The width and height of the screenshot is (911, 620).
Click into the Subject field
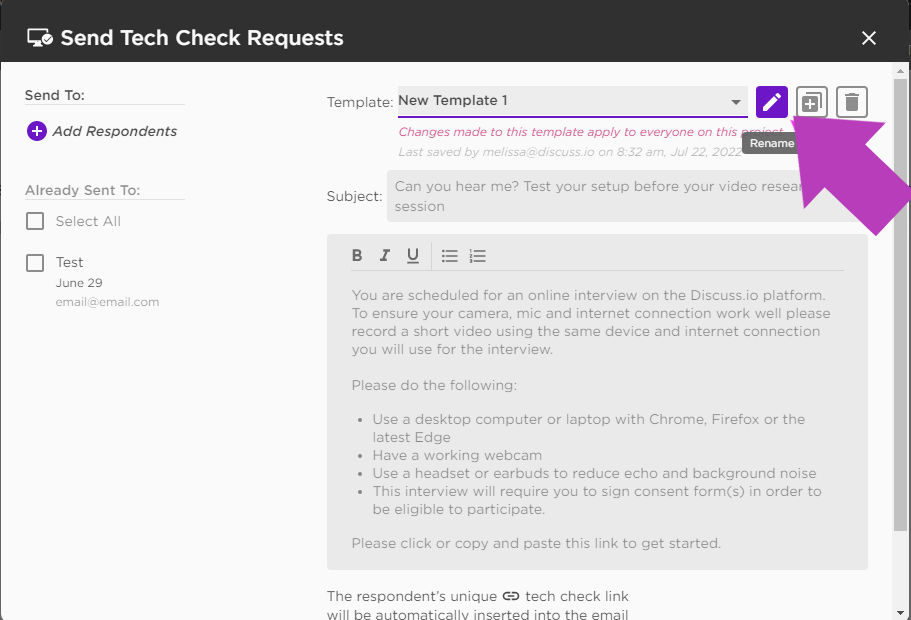627,196
